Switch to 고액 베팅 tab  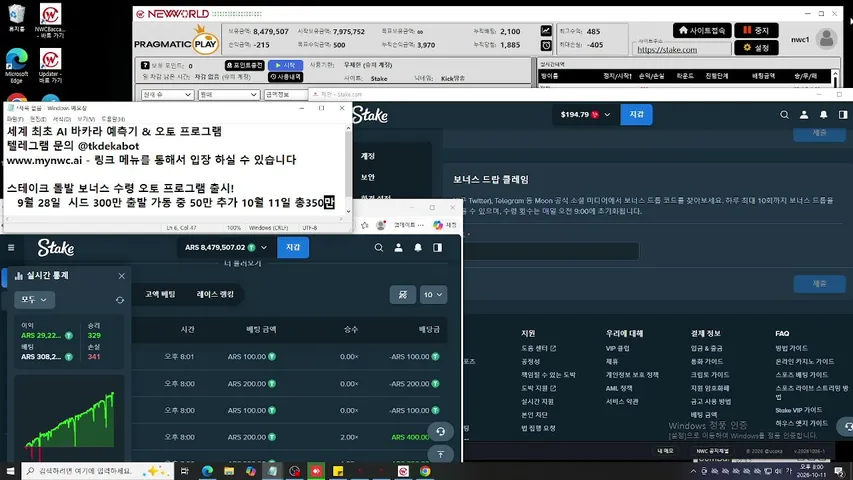(x=160, y=294)
